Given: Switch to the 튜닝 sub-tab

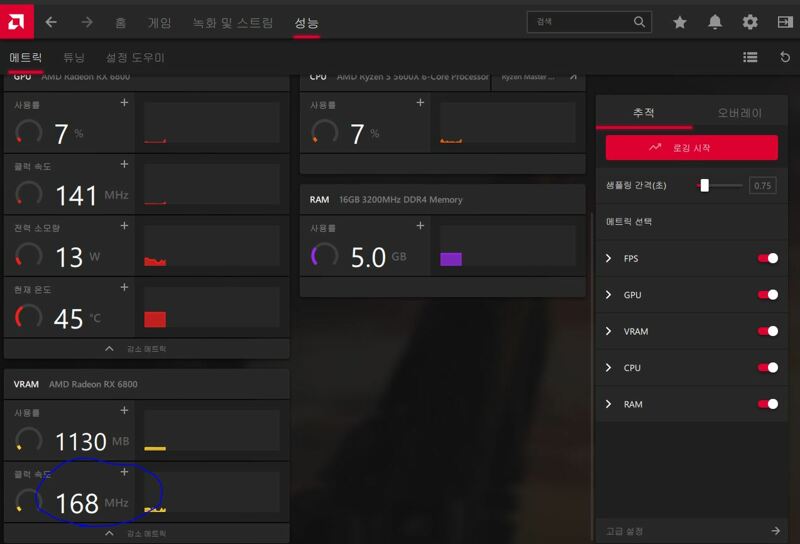Looking at the screenshot, I should [x=73, y=57].
